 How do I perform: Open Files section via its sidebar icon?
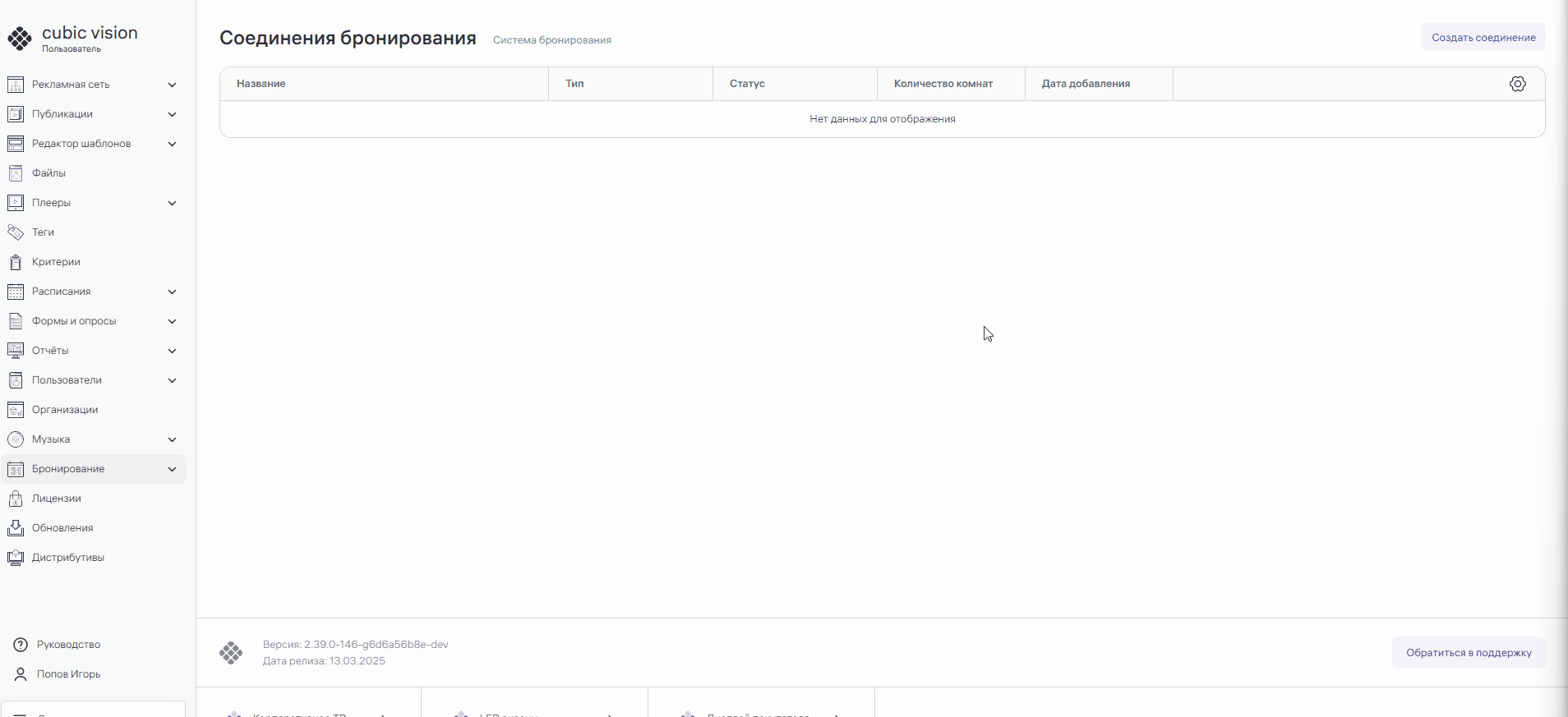[x=16, y=173]
